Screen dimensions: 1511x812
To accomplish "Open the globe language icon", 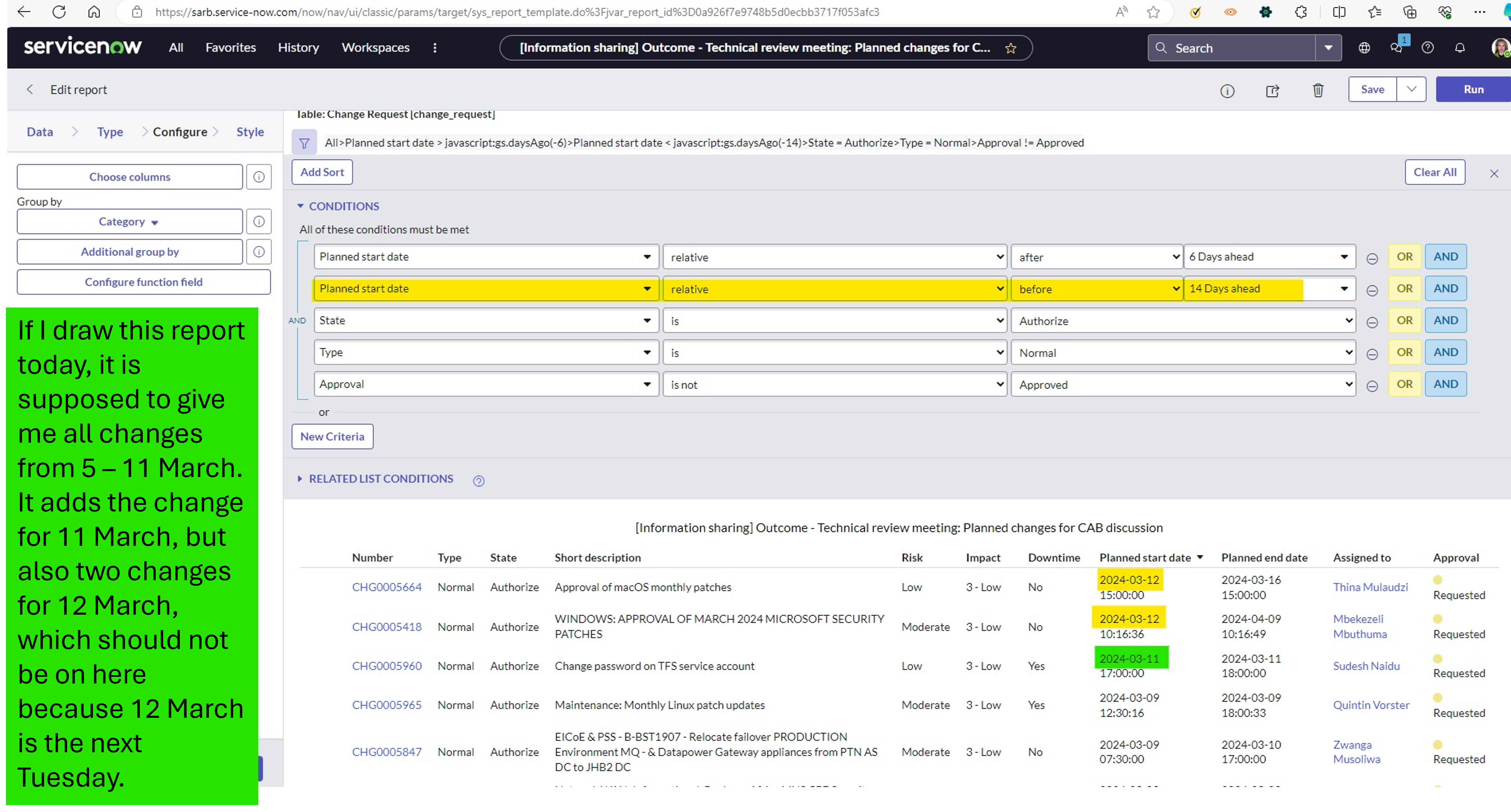I will [x=1364, y=48].
